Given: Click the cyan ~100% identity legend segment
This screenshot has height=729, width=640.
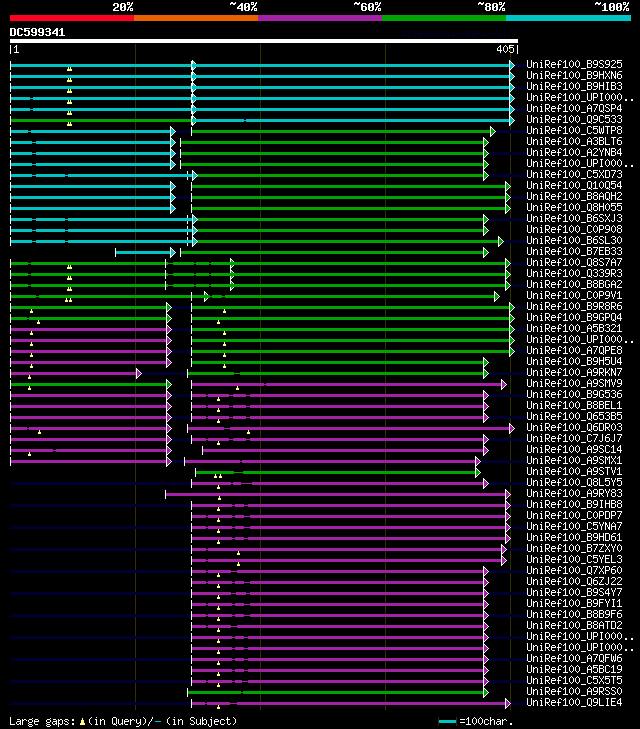Looking at the screenshot, I should [568, 18].
